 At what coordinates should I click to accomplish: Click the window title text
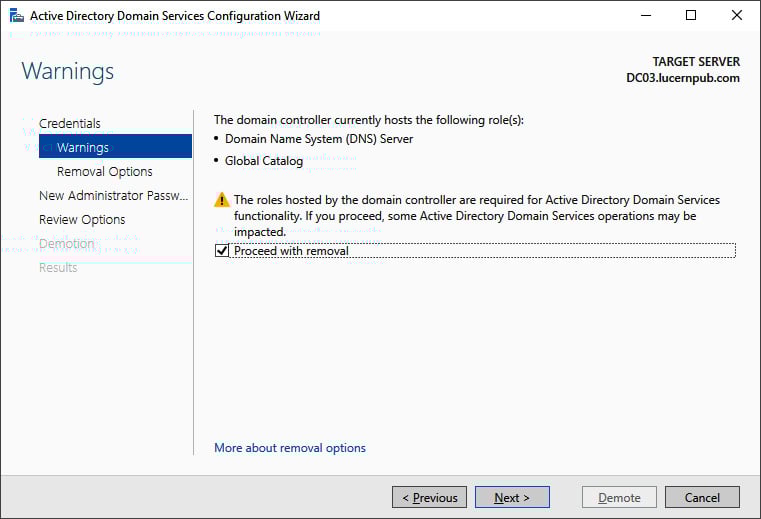pos(175,16)
